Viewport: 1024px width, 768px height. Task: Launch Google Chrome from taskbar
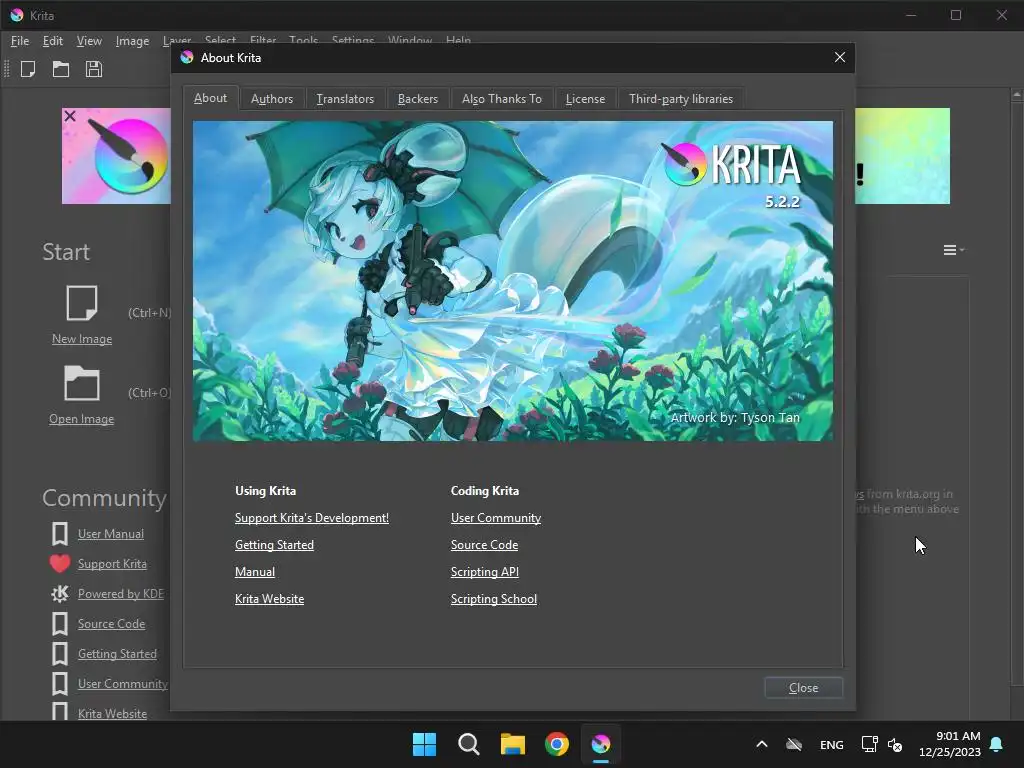pyautogui.click(x=556, y=744)
